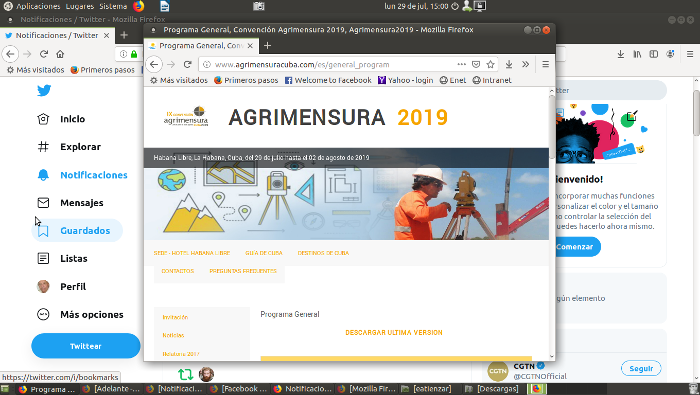Open page actions three-dot menu
The width and height of the screenshot is (700, 395).
(462, 64)
